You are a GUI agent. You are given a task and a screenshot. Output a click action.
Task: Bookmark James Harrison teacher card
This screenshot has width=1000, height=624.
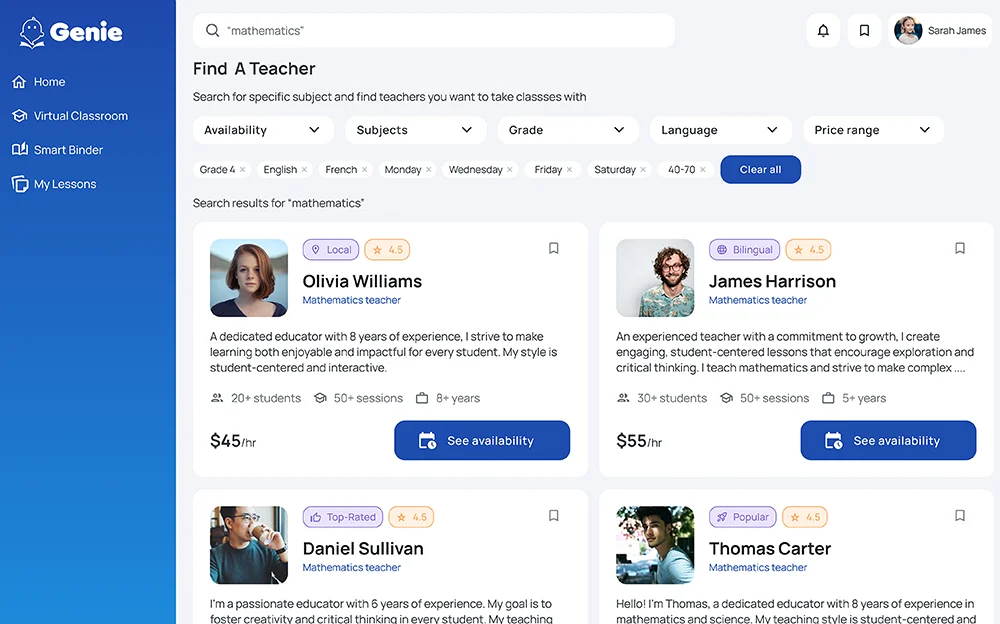960,249
